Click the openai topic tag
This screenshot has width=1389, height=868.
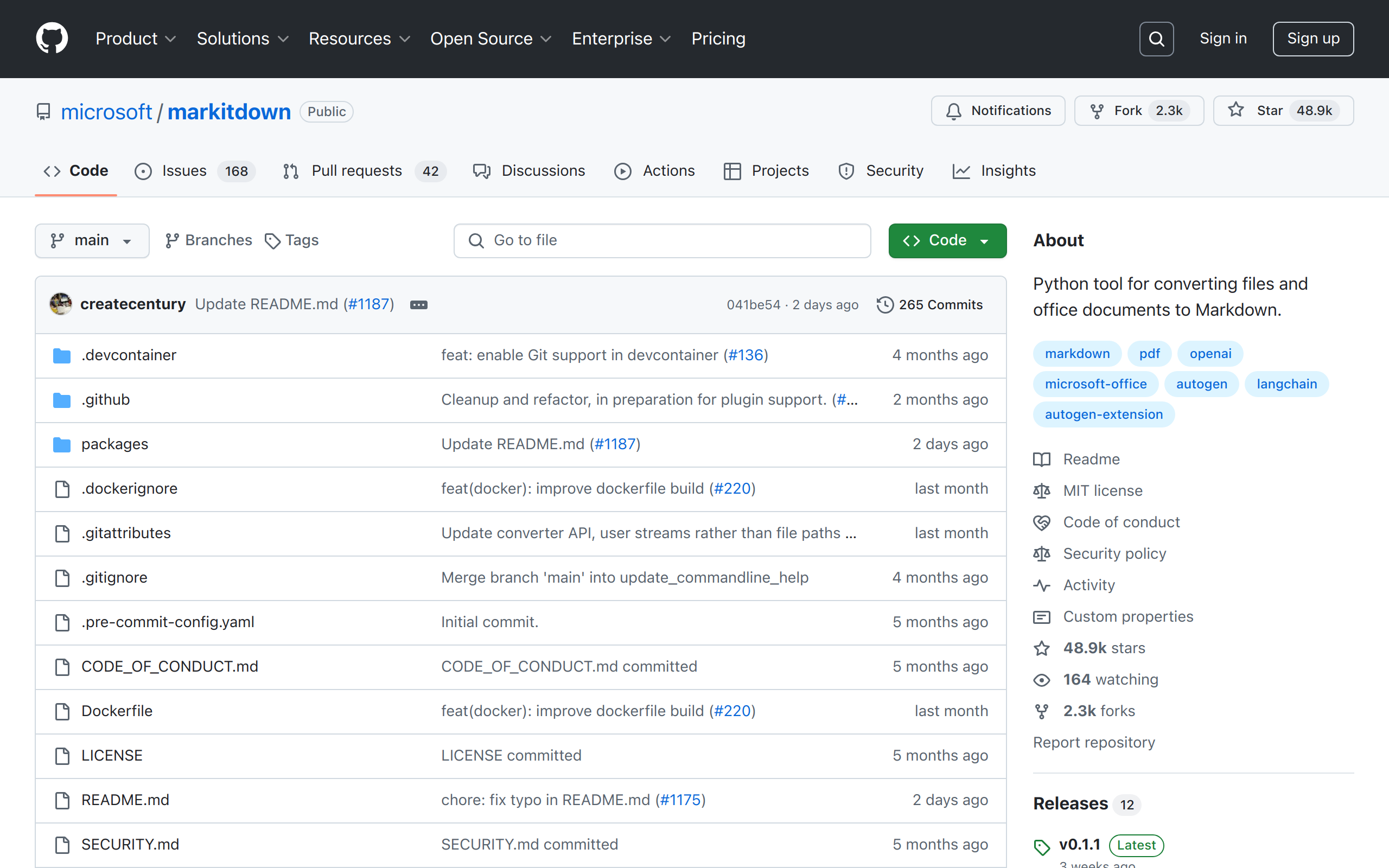[1210, 354]
